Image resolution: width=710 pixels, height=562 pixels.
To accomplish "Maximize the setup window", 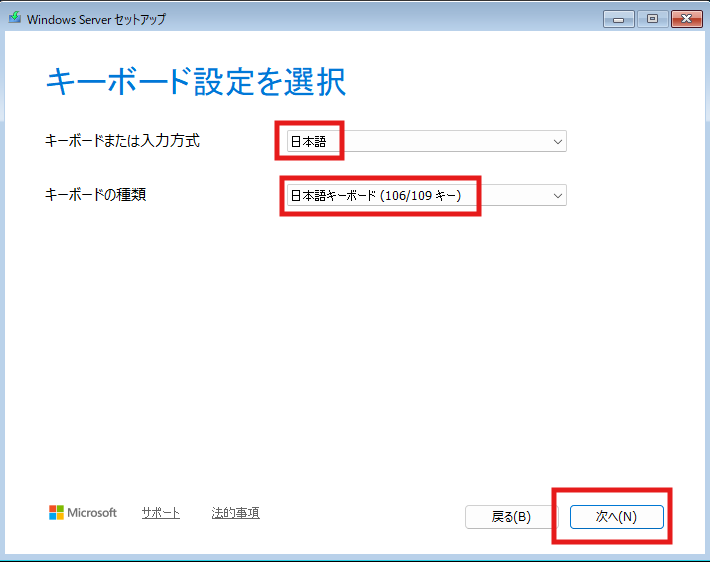I will 652,19.
